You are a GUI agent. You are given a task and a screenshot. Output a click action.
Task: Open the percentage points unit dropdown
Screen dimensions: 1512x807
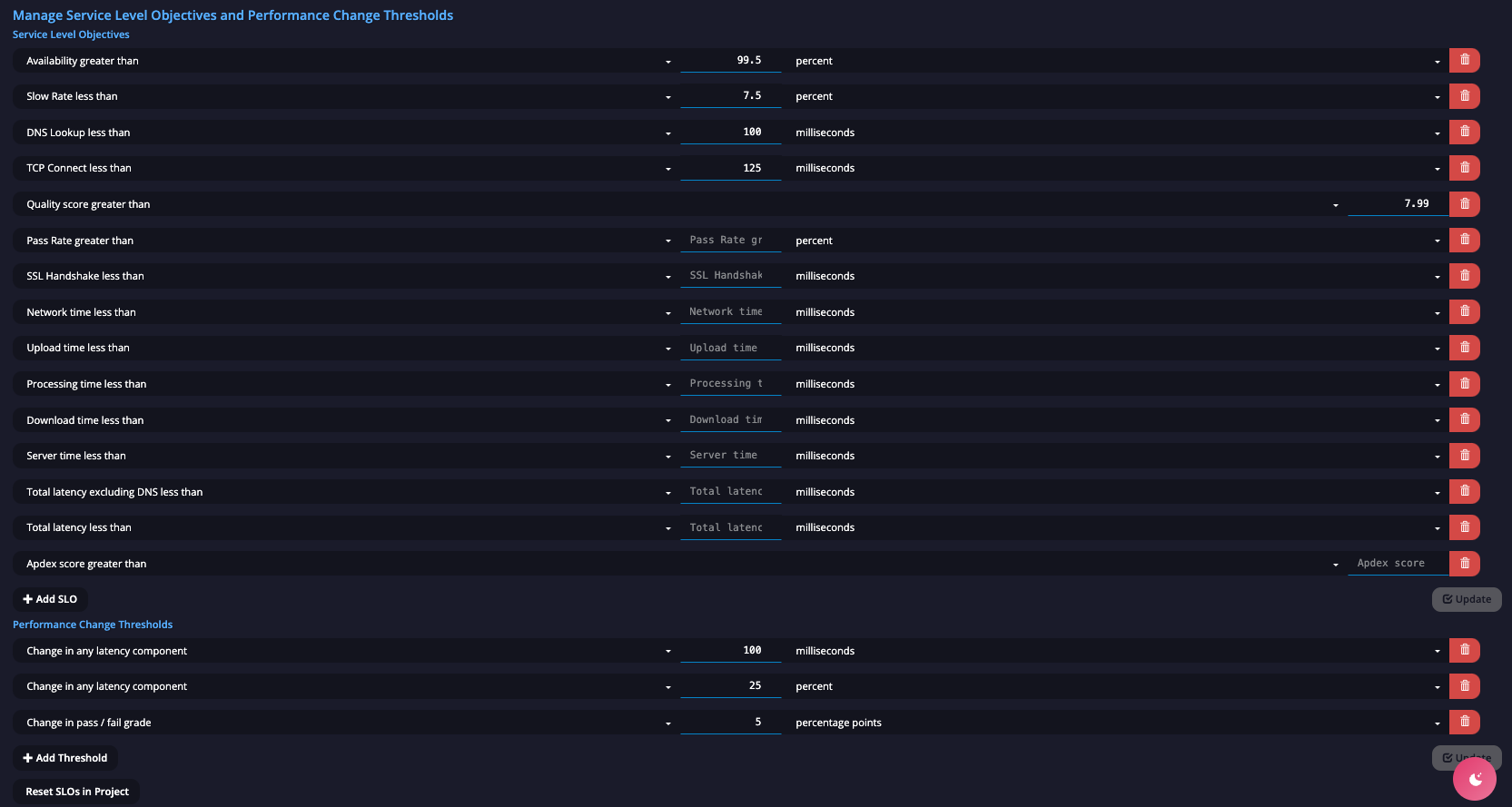click(1116, 723)
